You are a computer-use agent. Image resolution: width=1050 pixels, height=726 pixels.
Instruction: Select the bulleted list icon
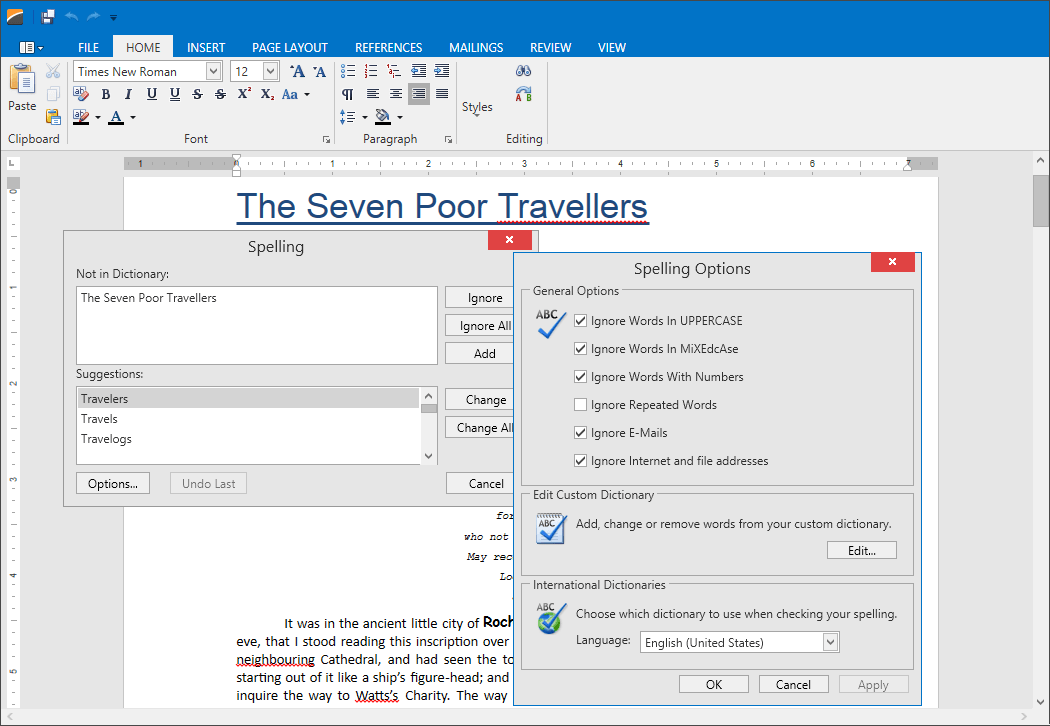(x=348, y=70)
